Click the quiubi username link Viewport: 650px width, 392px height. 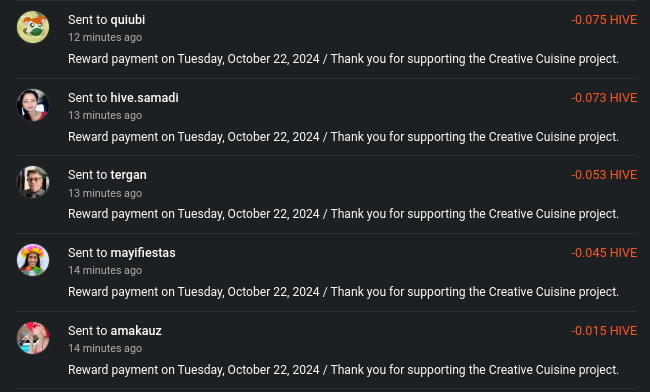pos(128,20)
